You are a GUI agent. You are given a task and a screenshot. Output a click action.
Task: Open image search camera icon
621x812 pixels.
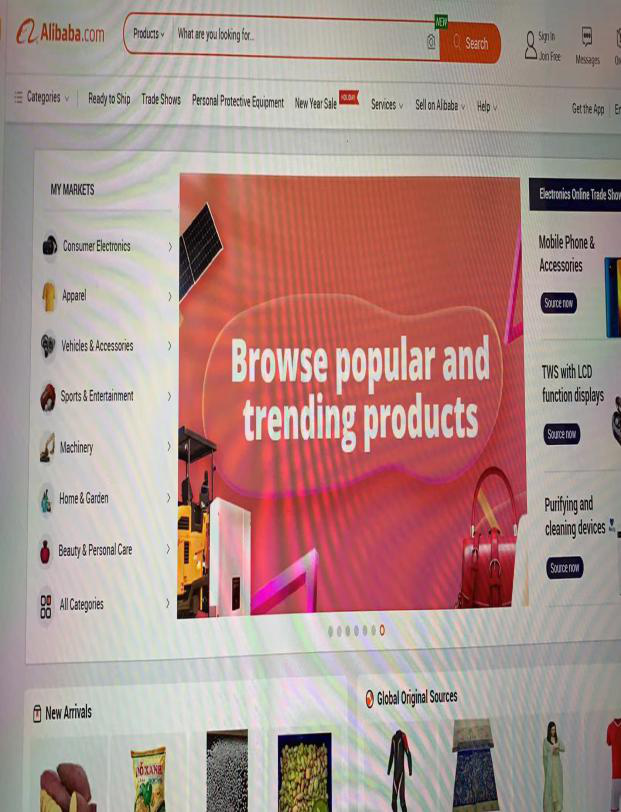coord(431,41)
